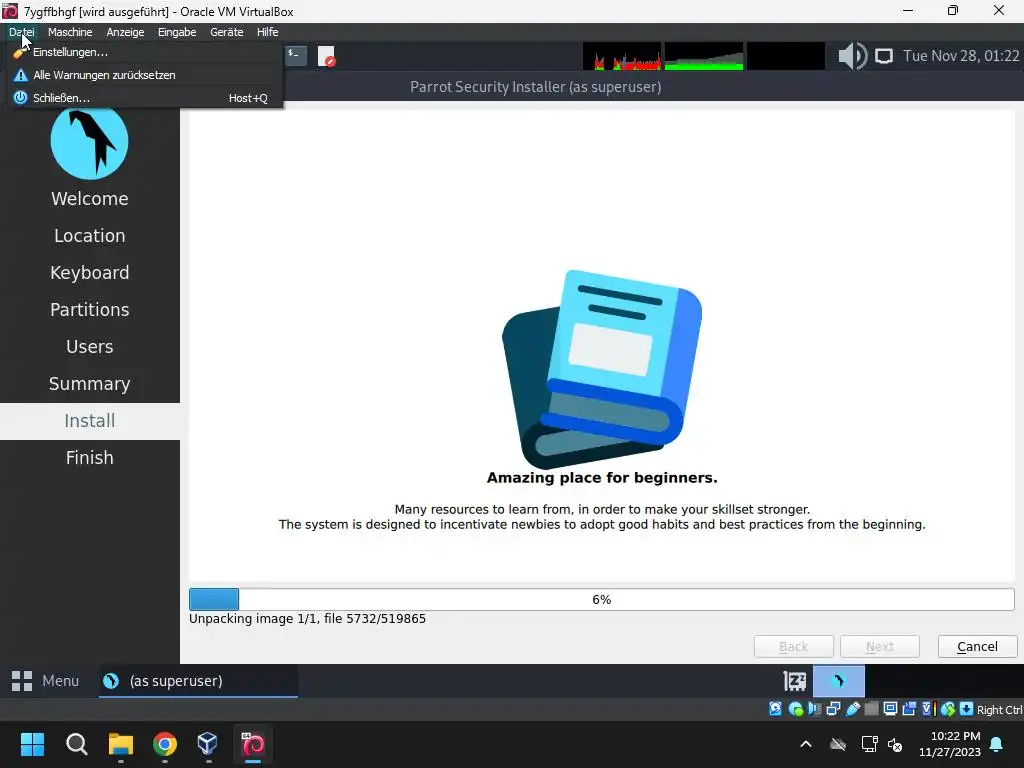1024x768 pixels.
Task: Click the Windows network tray icon
Action: [x=869, y=744]
